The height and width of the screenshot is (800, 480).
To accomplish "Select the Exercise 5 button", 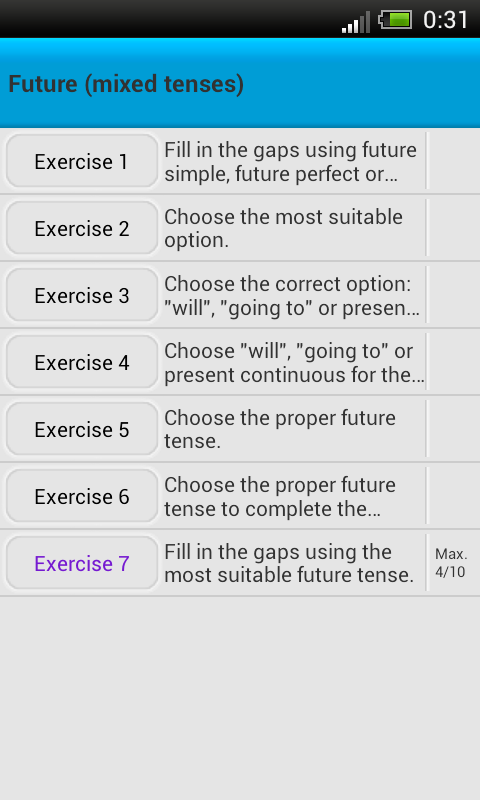I will coord(82,429).
